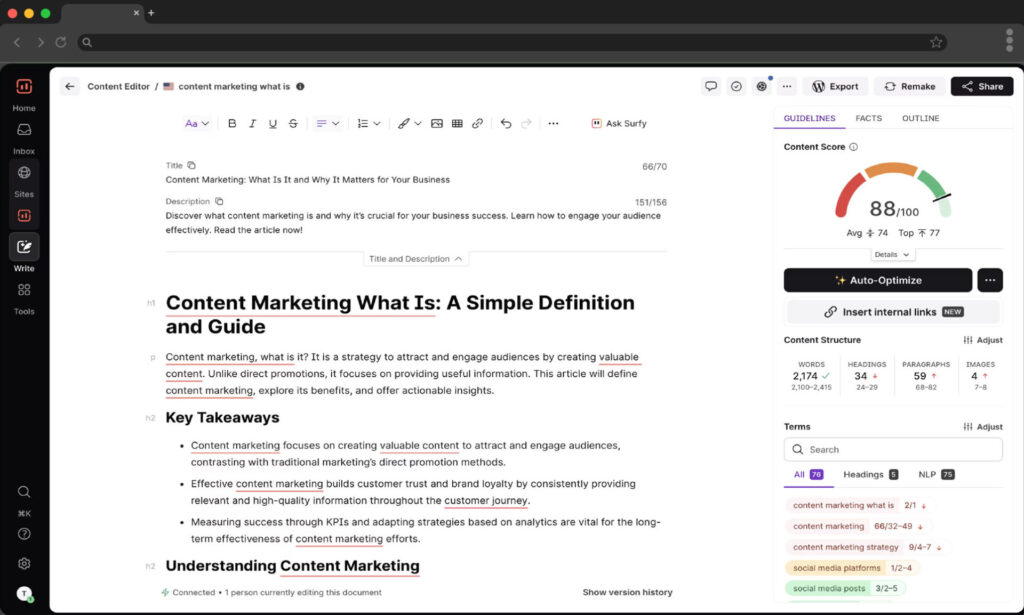Select the All terms filter tab
The width and height of the screenshot is (1024, 615).
tap(808, 475)
